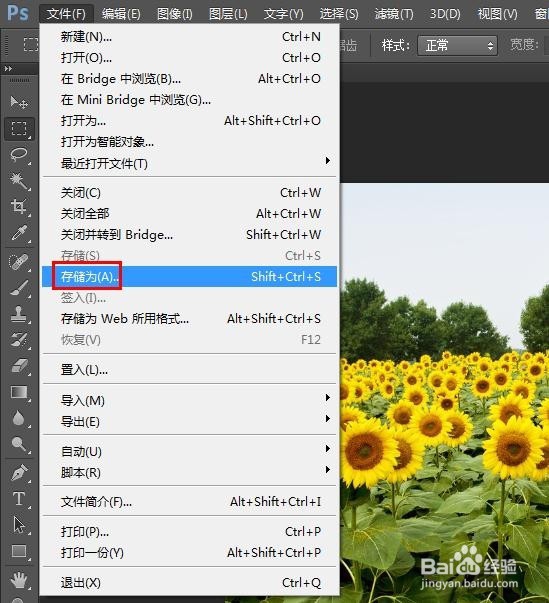
Task: Open the 样式 dropdown set to 正常
Action: click(x=457, y=46)
